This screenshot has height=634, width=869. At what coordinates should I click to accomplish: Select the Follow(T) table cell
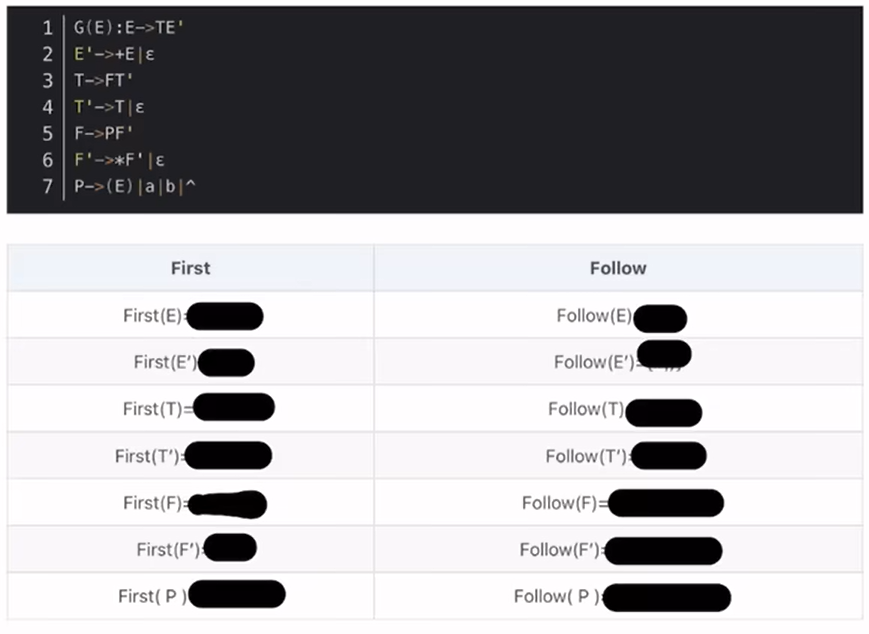[618, 409]
